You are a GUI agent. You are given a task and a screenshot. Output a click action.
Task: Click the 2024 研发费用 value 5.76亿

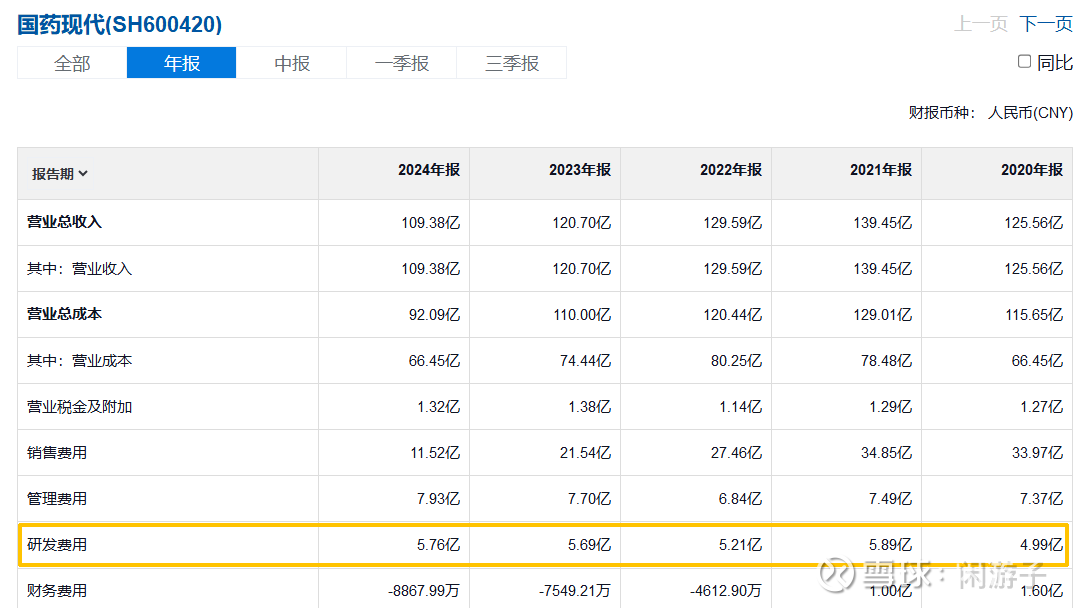438,545
